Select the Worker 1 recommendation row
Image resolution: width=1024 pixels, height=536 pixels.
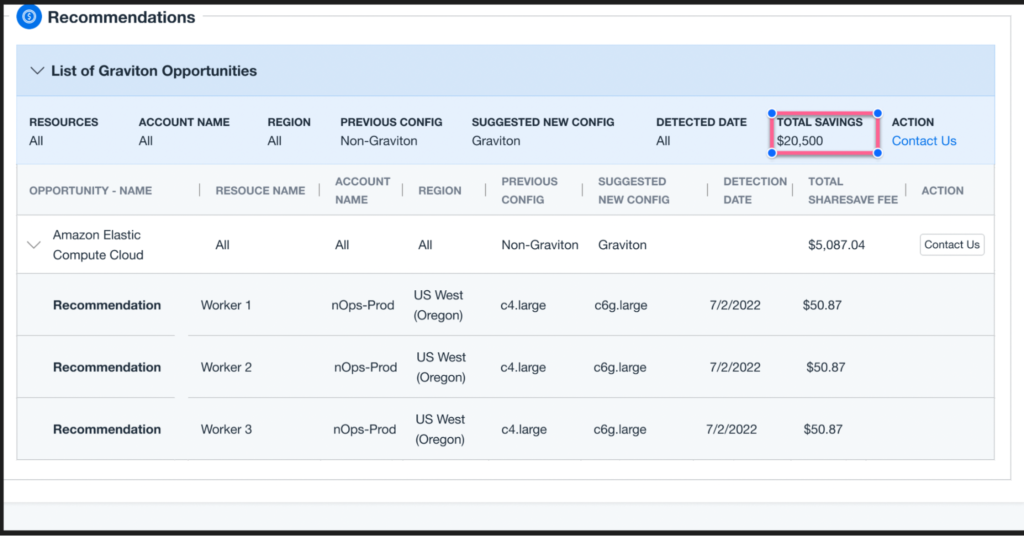[505, 305]
